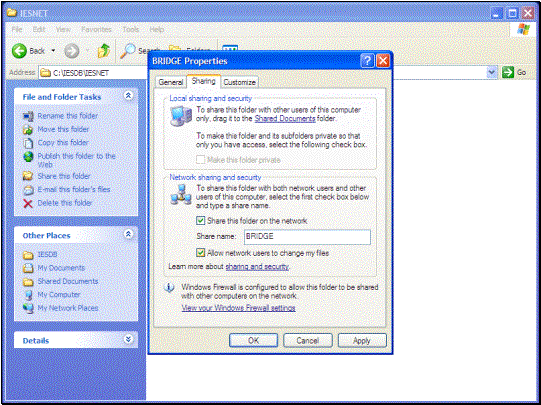Uncheck Share this folder on the network
The image size is (541, 405).
point(200,221)
